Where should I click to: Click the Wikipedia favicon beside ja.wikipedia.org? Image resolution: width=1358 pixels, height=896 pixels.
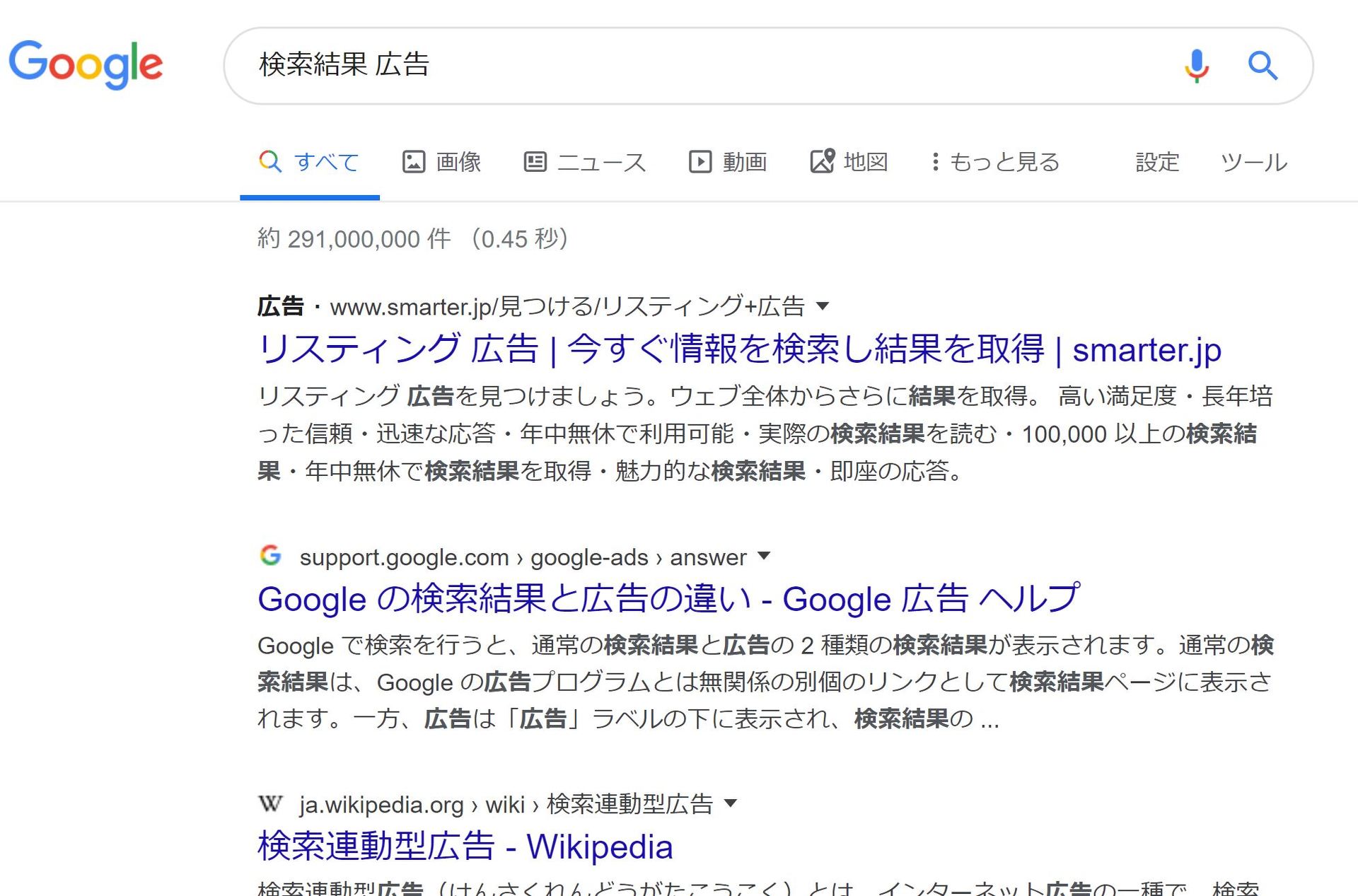pyautogui.click(x=270, y=803)
